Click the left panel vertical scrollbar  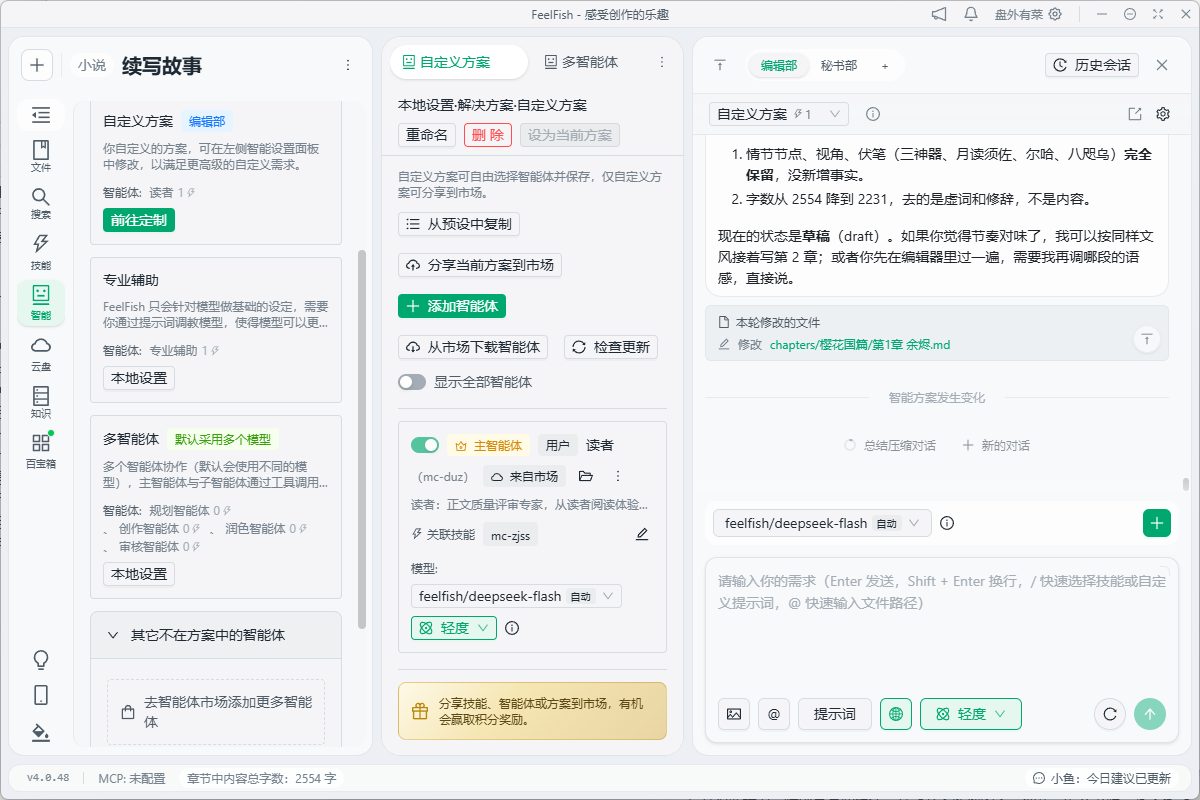[362, 439]
